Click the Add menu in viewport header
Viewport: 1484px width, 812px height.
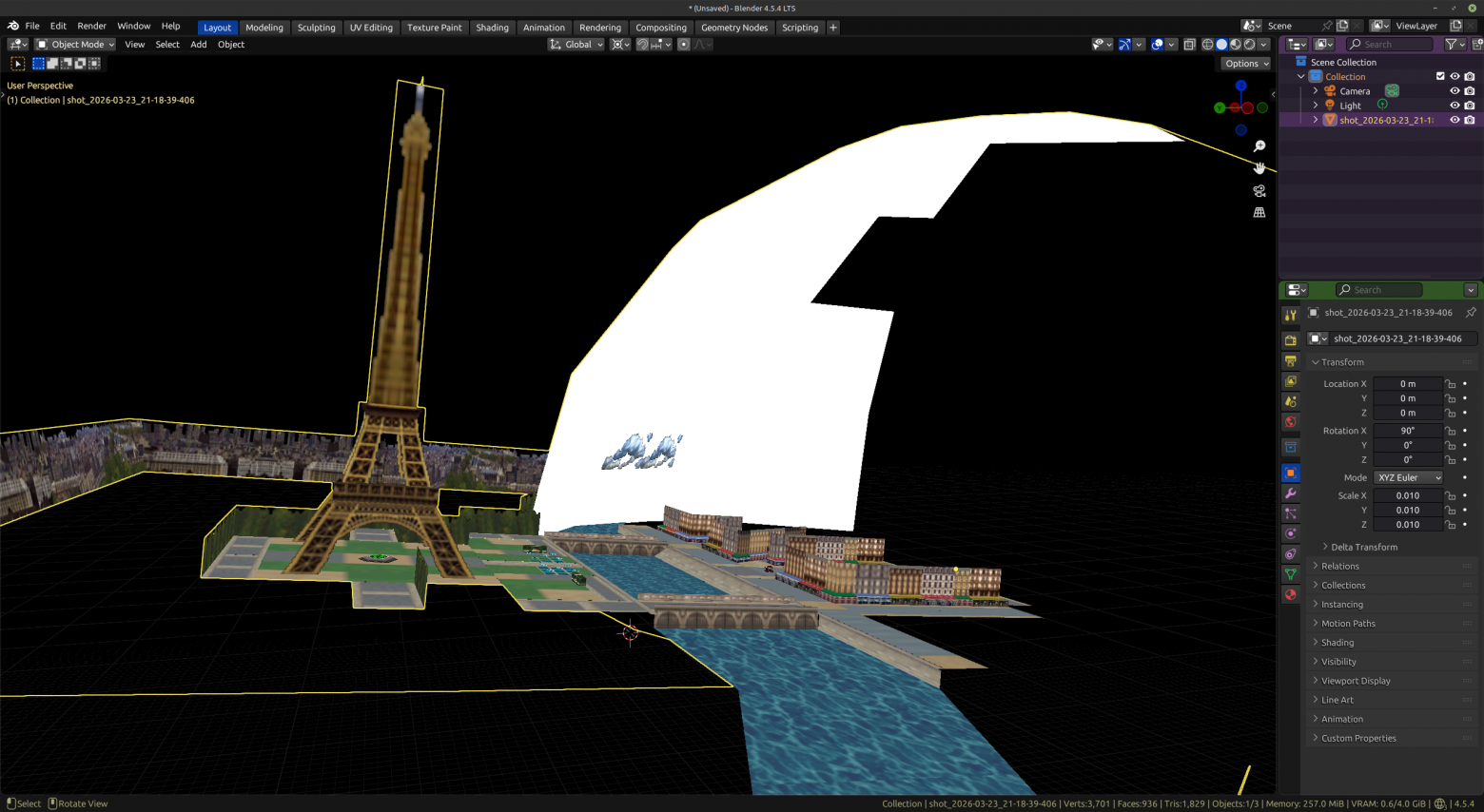pos(198,45)
